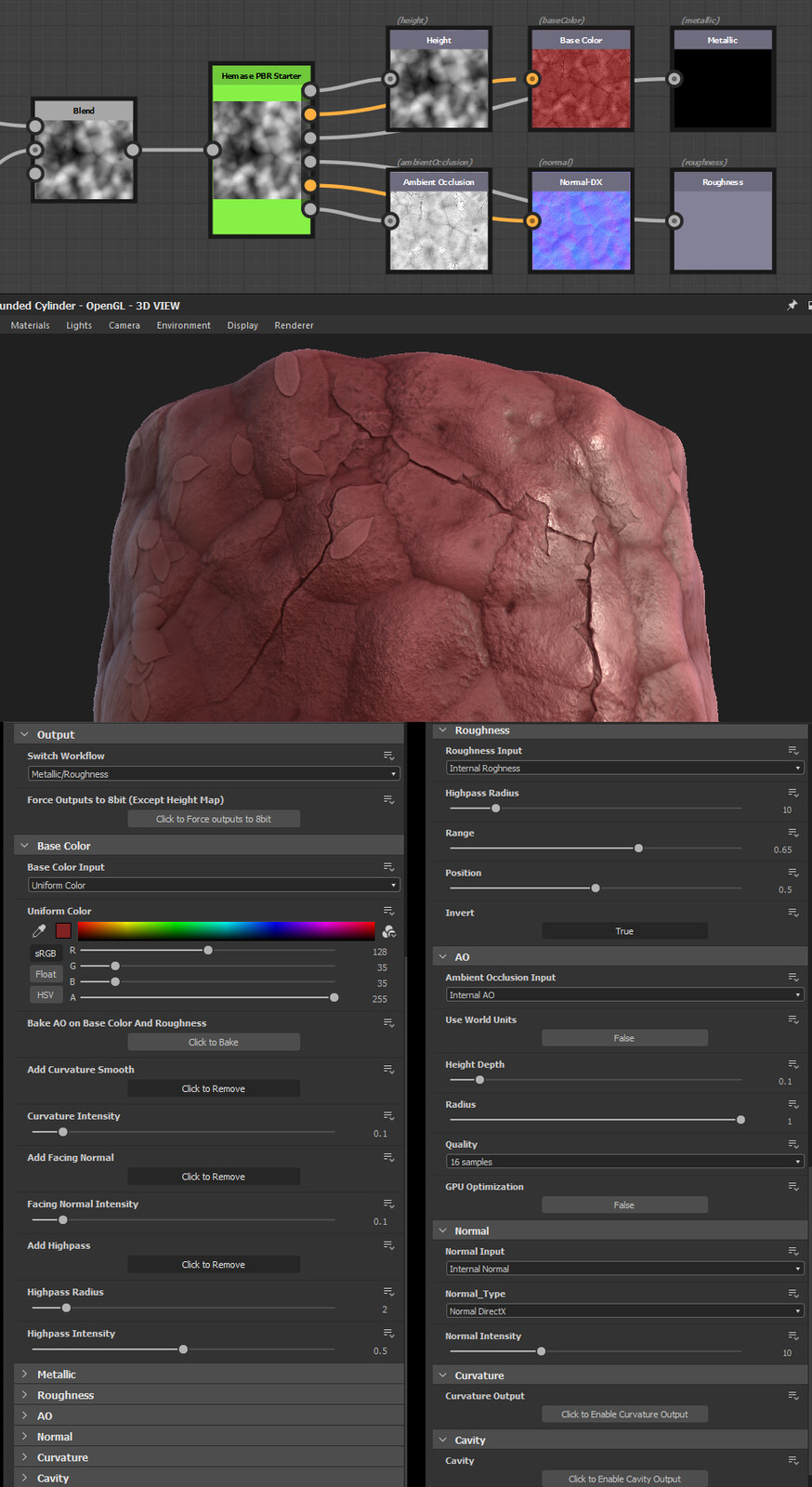Open preset menu icon for Position parameter
Image resolution: width=812 pixels, height=1487 pixels.
pyautogui.click(x=793, y=873)
